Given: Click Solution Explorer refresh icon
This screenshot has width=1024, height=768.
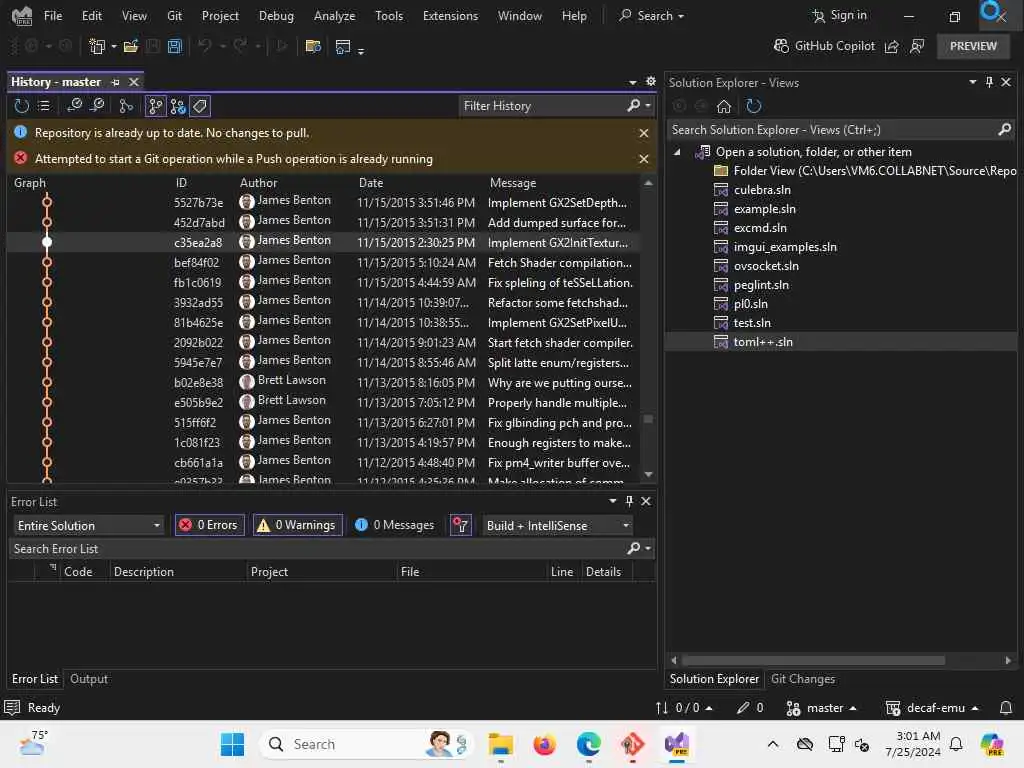Looking at the screenshot, I should (754, 106).
